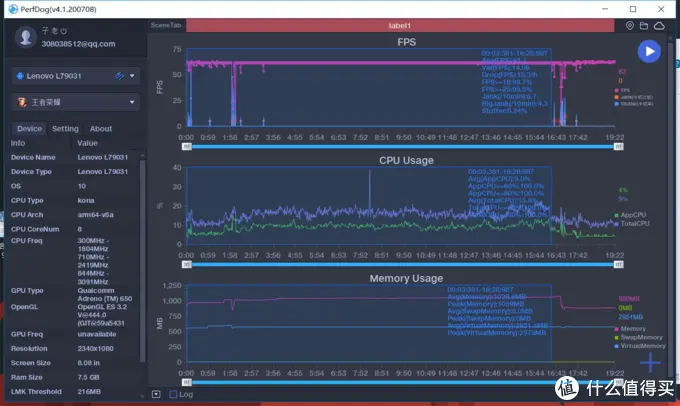Click the Memory Usage left range slider handle
The image size is (680, 406).
pyautogui.click(x=186, y=382)
